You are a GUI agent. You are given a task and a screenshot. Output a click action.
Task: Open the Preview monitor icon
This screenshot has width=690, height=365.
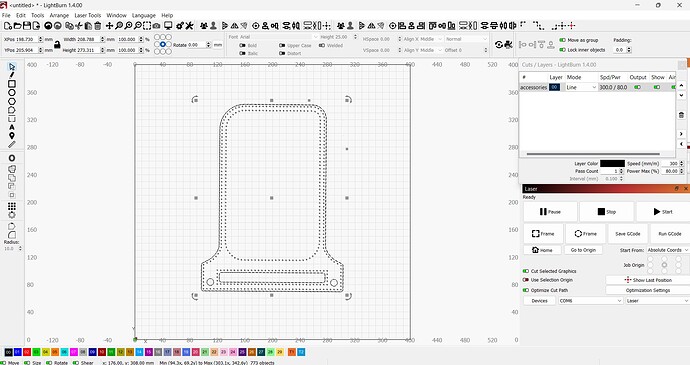tap(168, 26)
